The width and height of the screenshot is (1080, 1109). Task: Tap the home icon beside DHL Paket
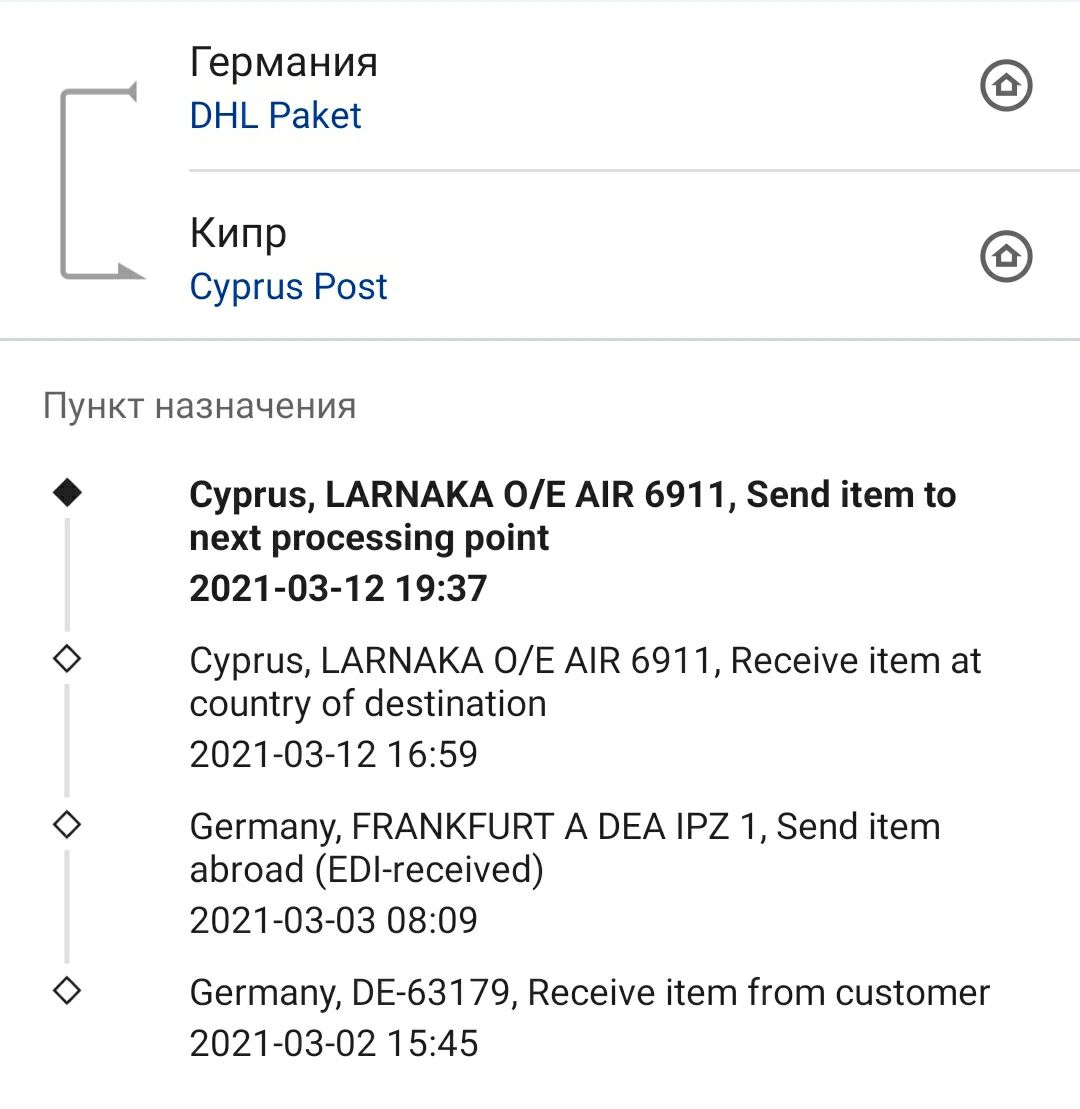pos(1005,87)
